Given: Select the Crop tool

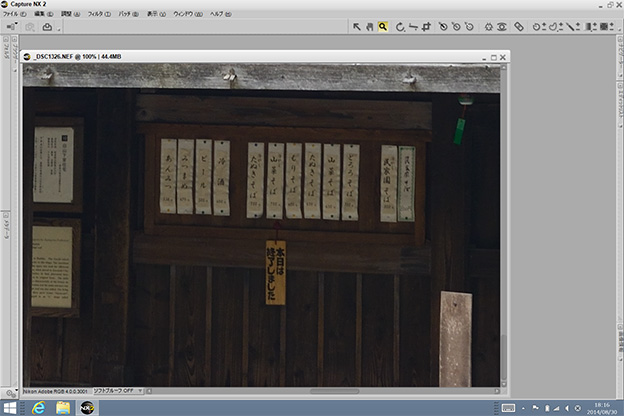Looking at the screenshot, I should (x=426, y=27).
